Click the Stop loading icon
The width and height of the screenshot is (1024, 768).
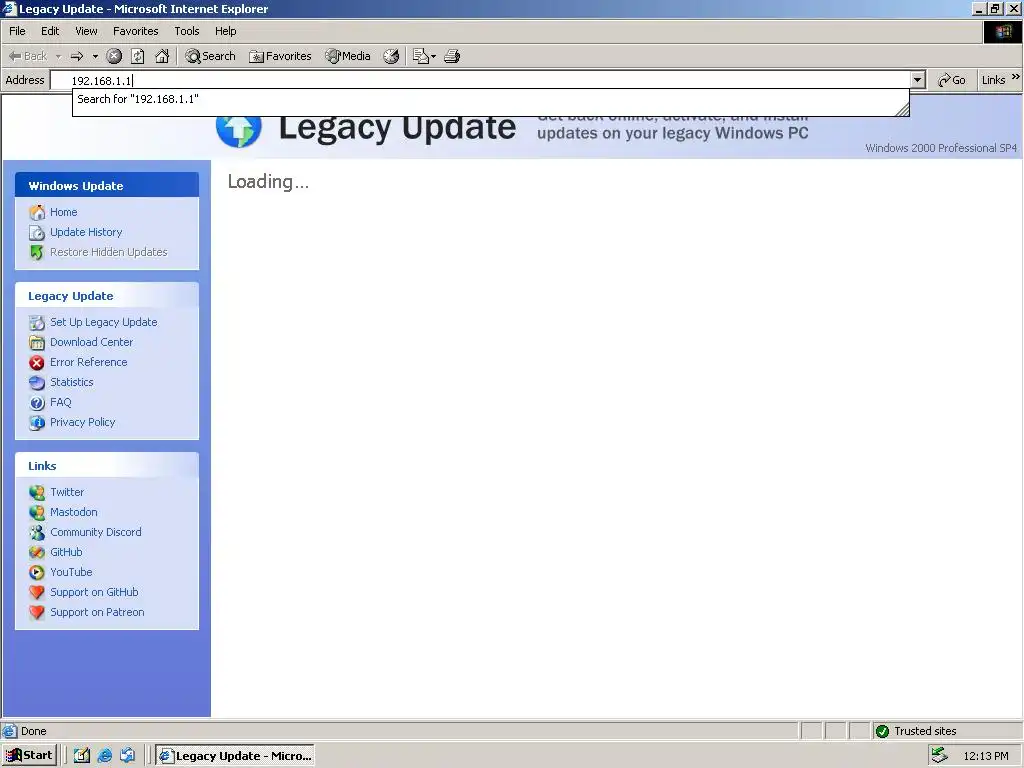(114, 56)
